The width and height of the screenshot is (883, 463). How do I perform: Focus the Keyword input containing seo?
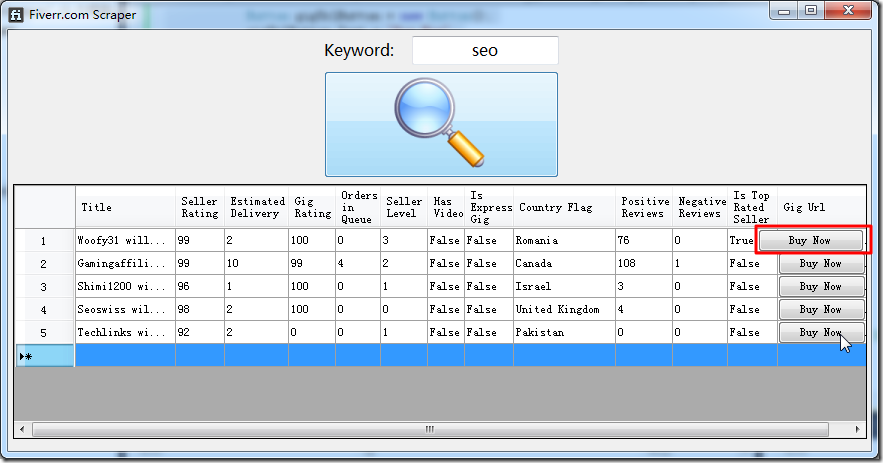coord(485,51)
